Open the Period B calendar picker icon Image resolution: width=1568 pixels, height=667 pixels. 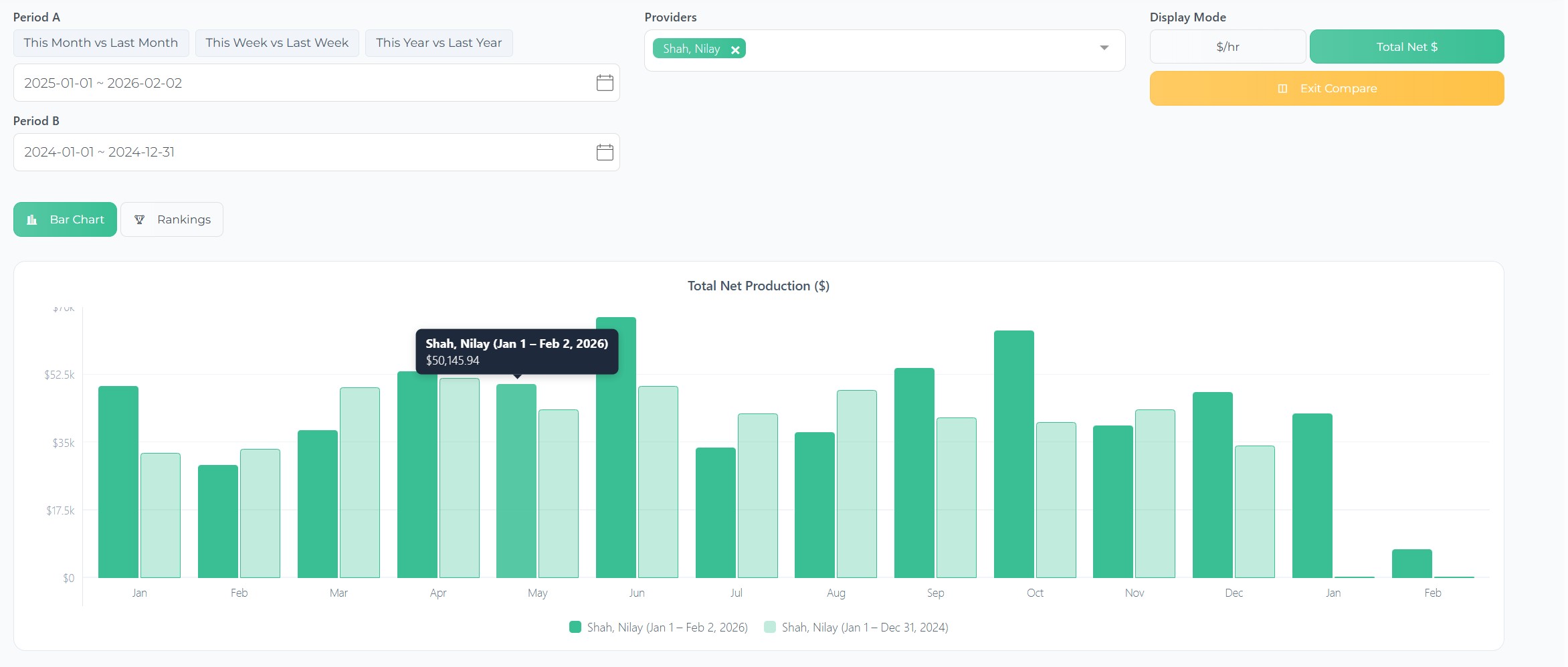[604, 153]
